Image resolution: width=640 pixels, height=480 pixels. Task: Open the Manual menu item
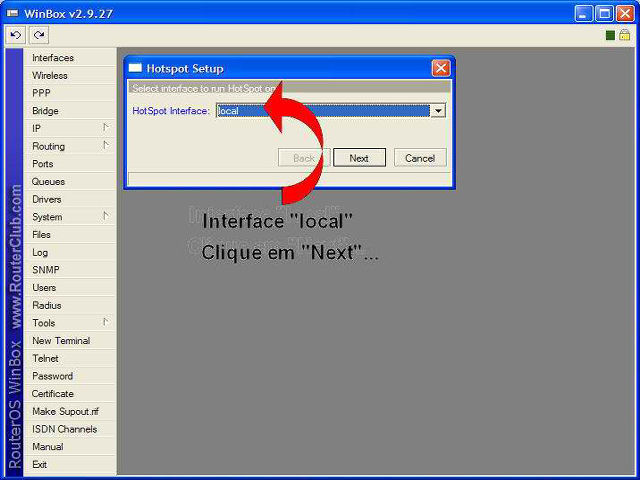pyautogui.click(x=70, y=447)
